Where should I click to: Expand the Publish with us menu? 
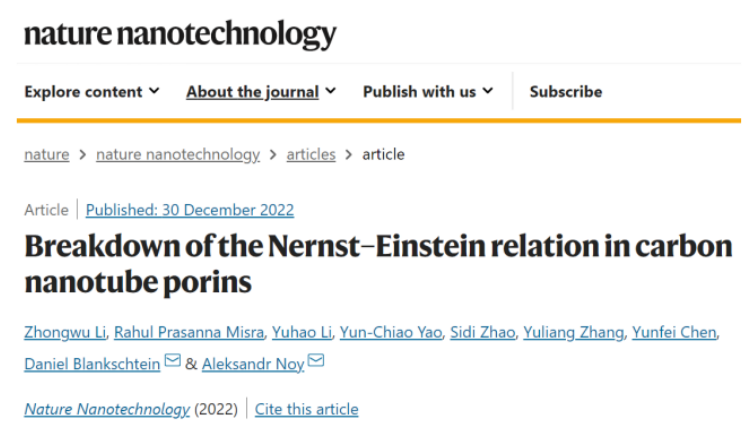pyautogui.click(x=428, y=91)
